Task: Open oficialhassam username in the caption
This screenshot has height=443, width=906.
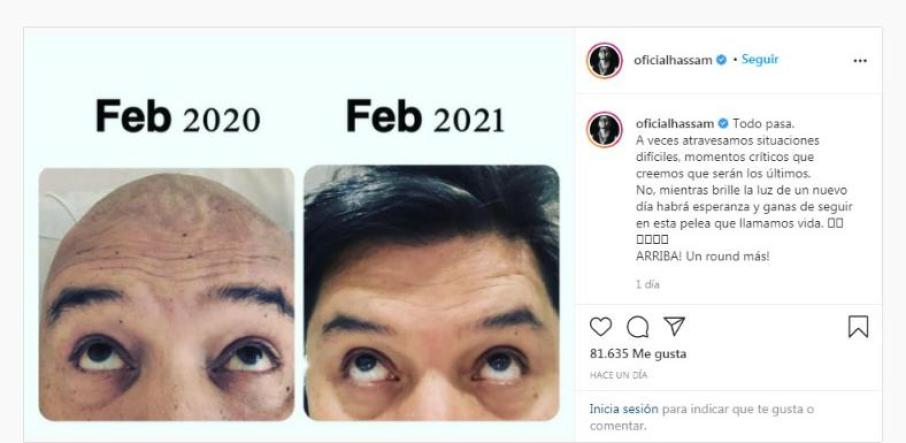Action: pyautogui.click(x=675, y=124)
